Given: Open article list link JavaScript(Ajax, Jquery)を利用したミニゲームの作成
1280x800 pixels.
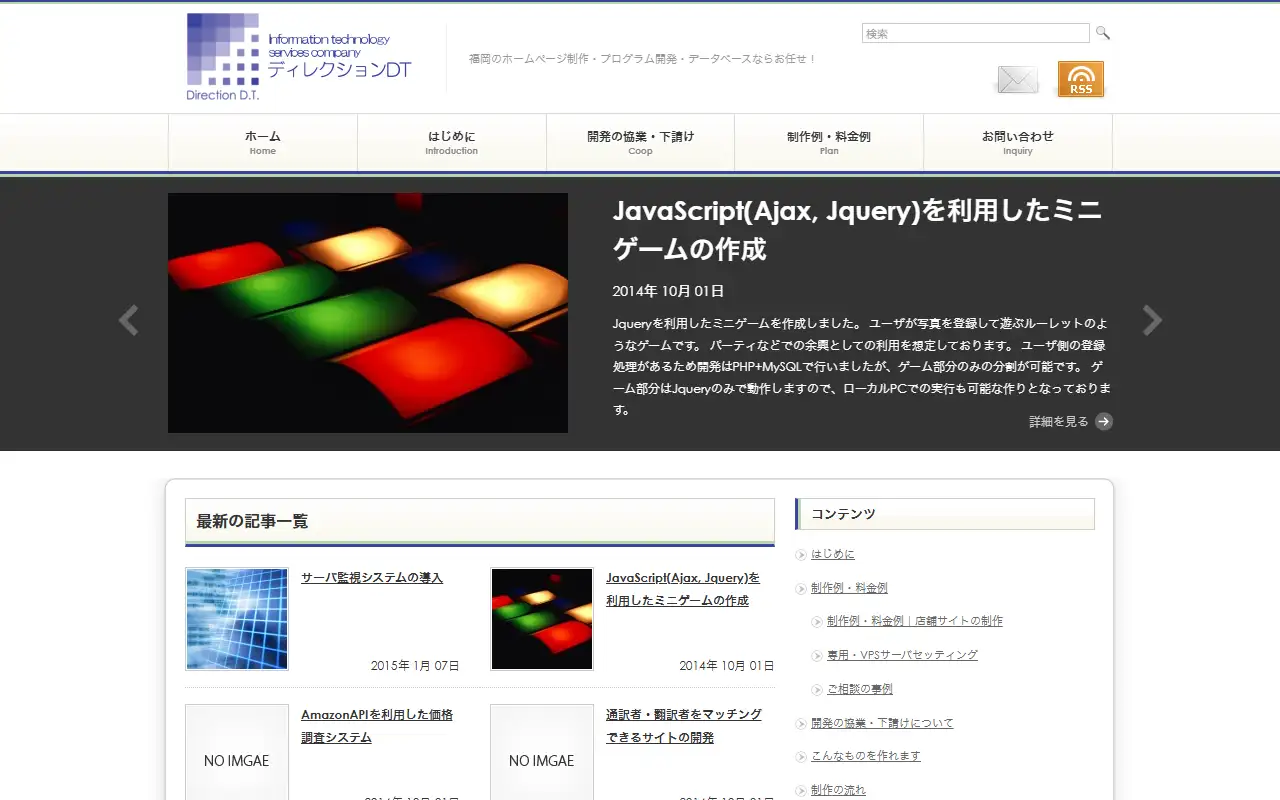Looking at the screenshot, I should (683, 589).
